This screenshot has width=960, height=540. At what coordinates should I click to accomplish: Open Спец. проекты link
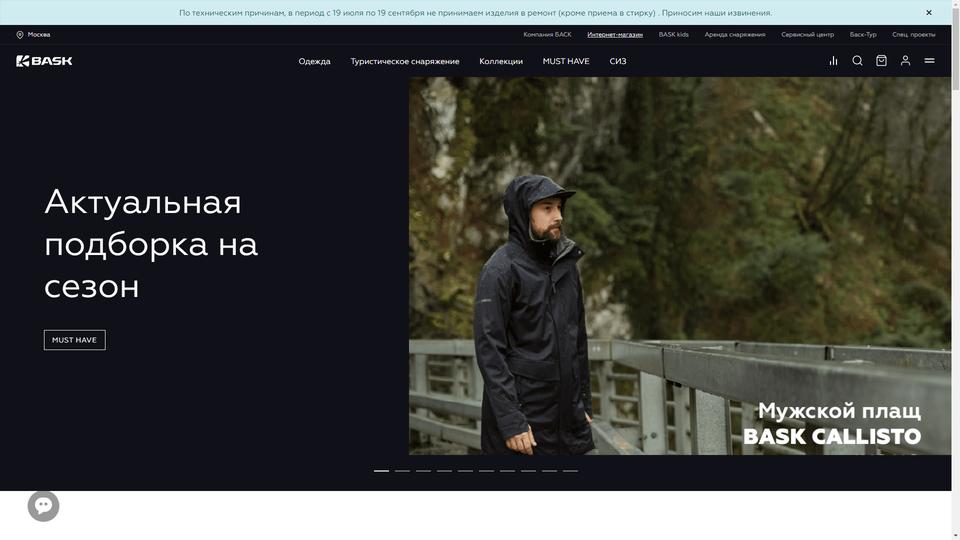tap(913, 35)
